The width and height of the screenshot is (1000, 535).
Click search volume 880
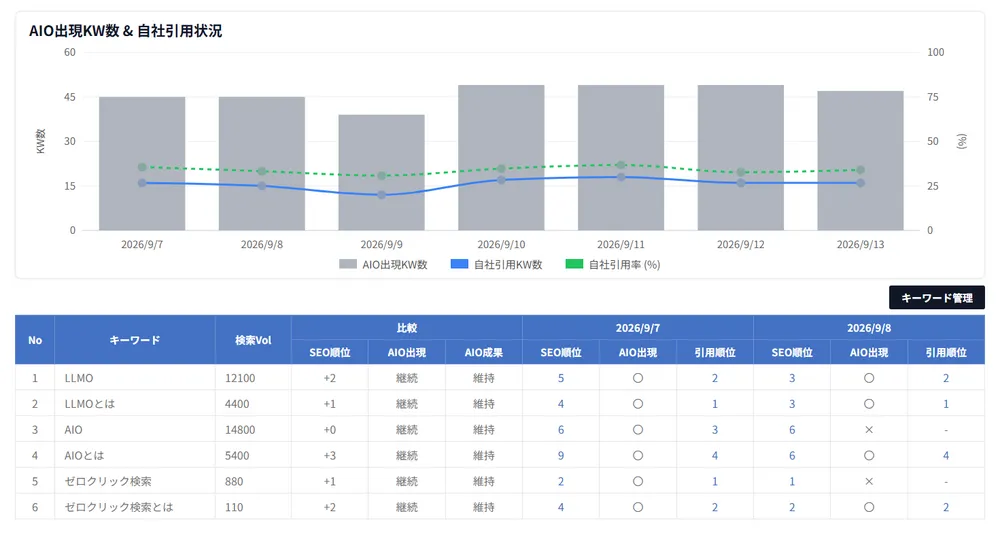click(234, 481)
